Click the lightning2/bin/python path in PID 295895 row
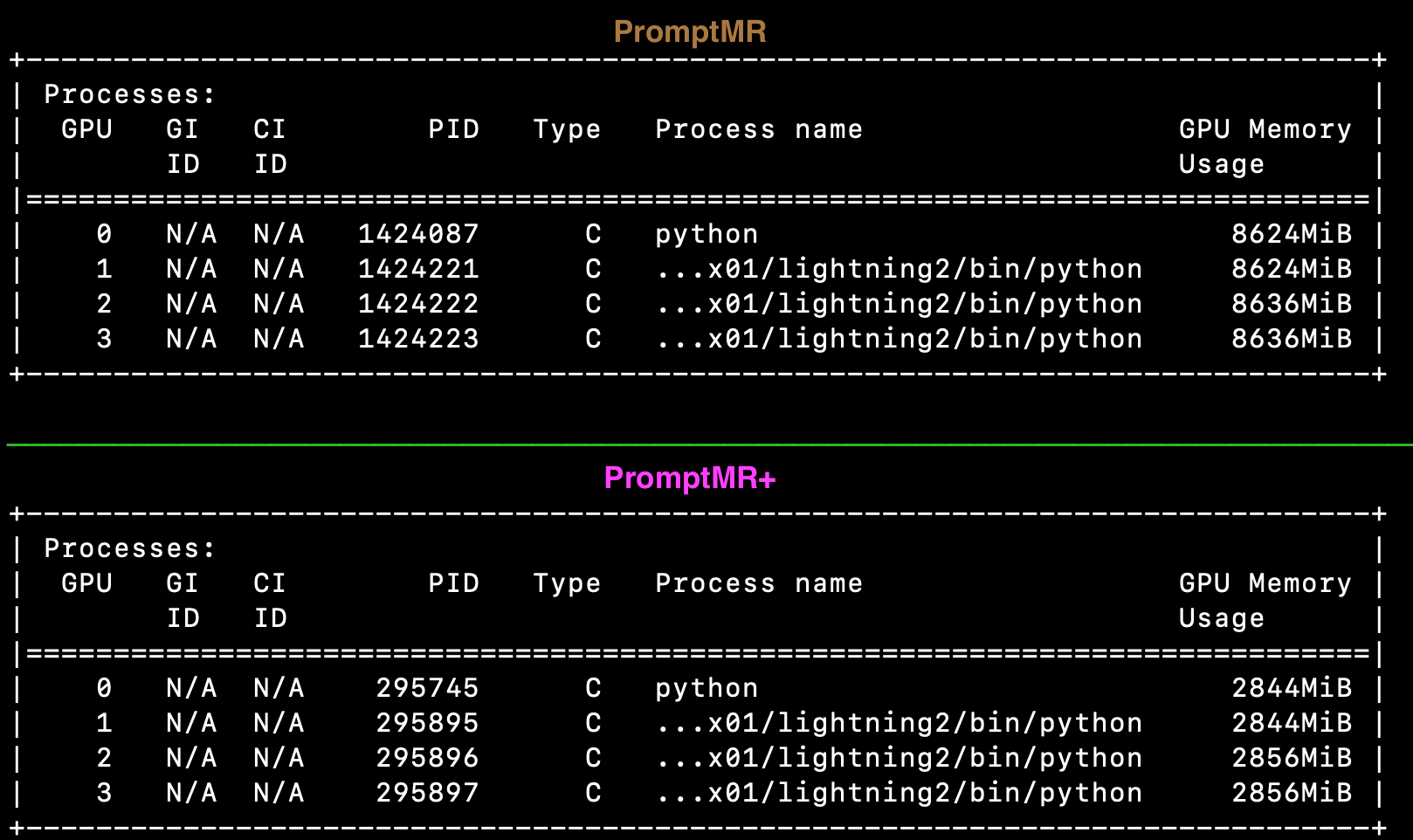 899,724
